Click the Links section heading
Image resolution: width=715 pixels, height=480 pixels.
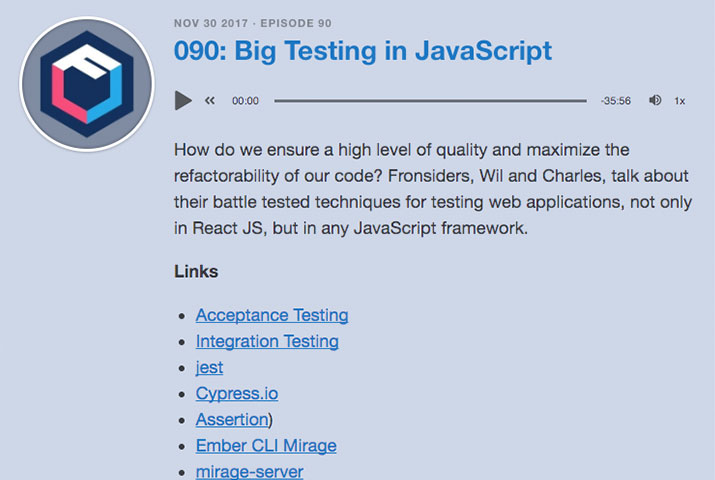[196, 271]
